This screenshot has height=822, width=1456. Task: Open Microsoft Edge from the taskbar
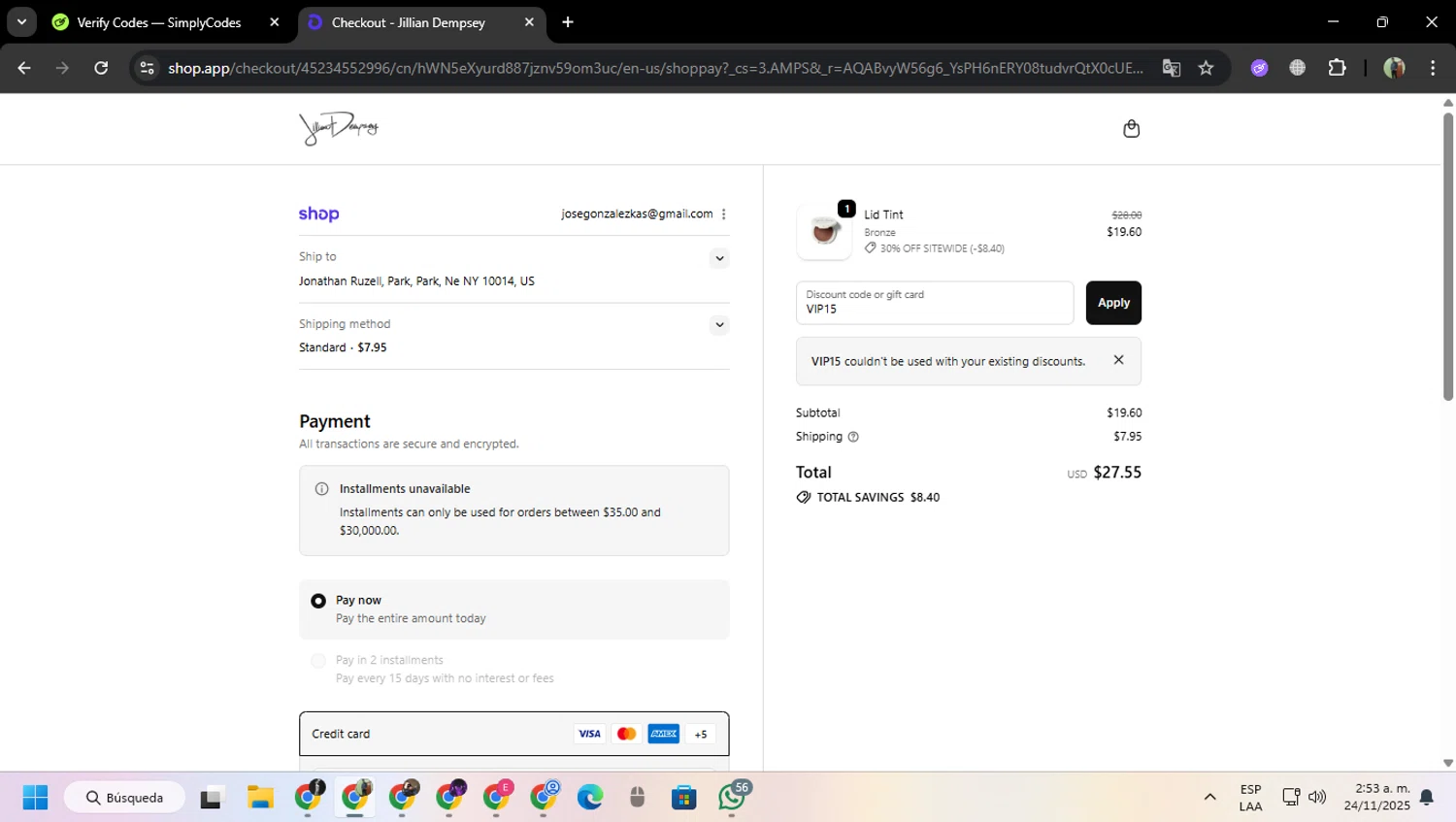(590, 798)
